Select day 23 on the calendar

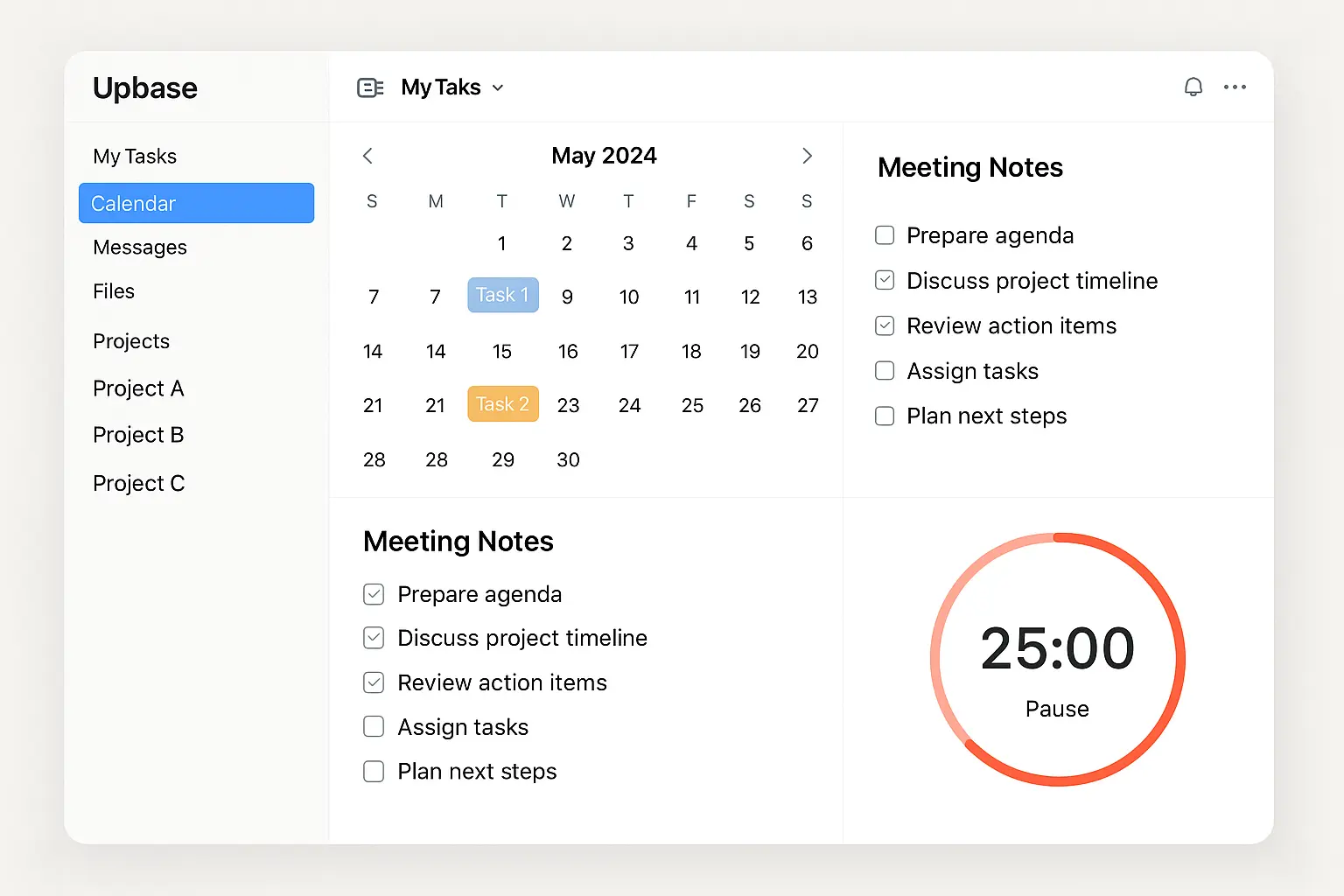[568, 406]
